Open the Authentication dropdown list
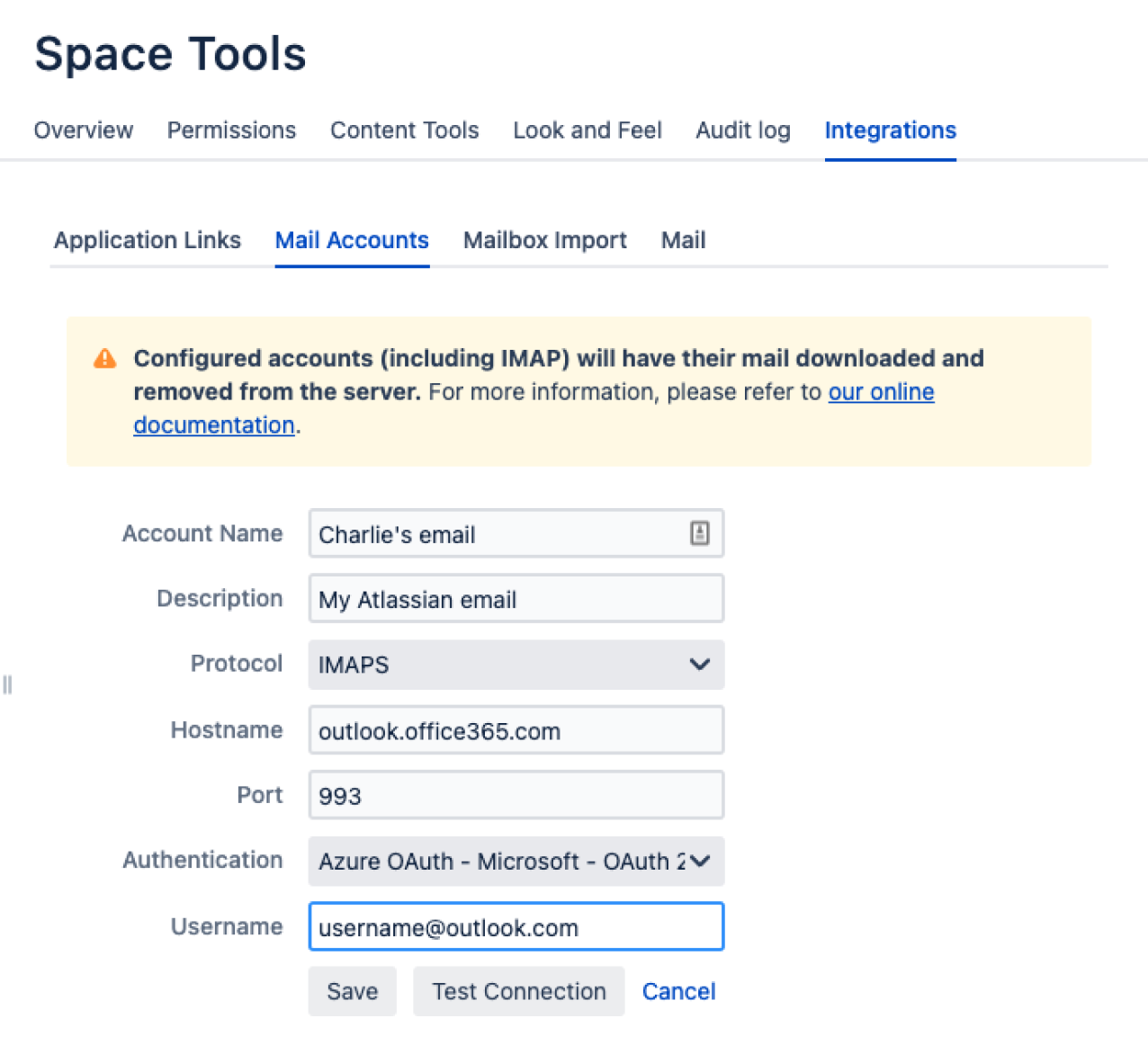Viewport: 1148px width, 1054px height. (x=516, y=862)
